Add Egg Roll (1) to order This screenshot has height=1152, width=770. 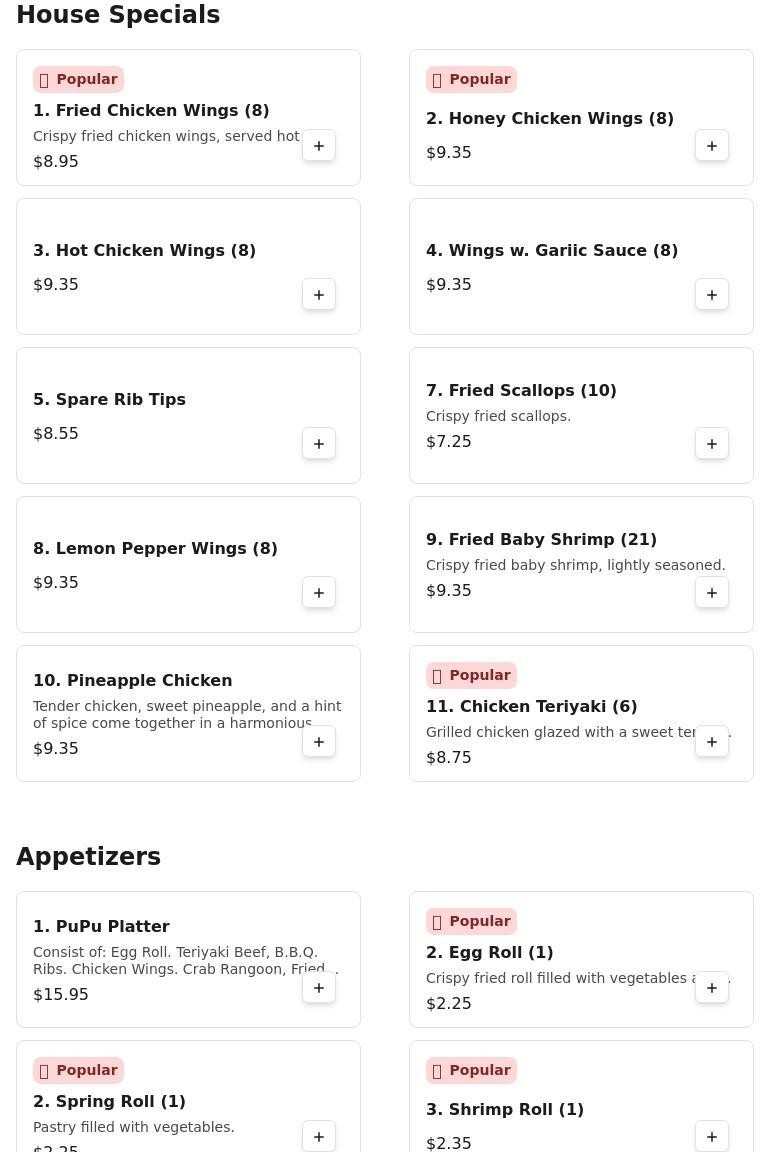(x=712, y=988)
